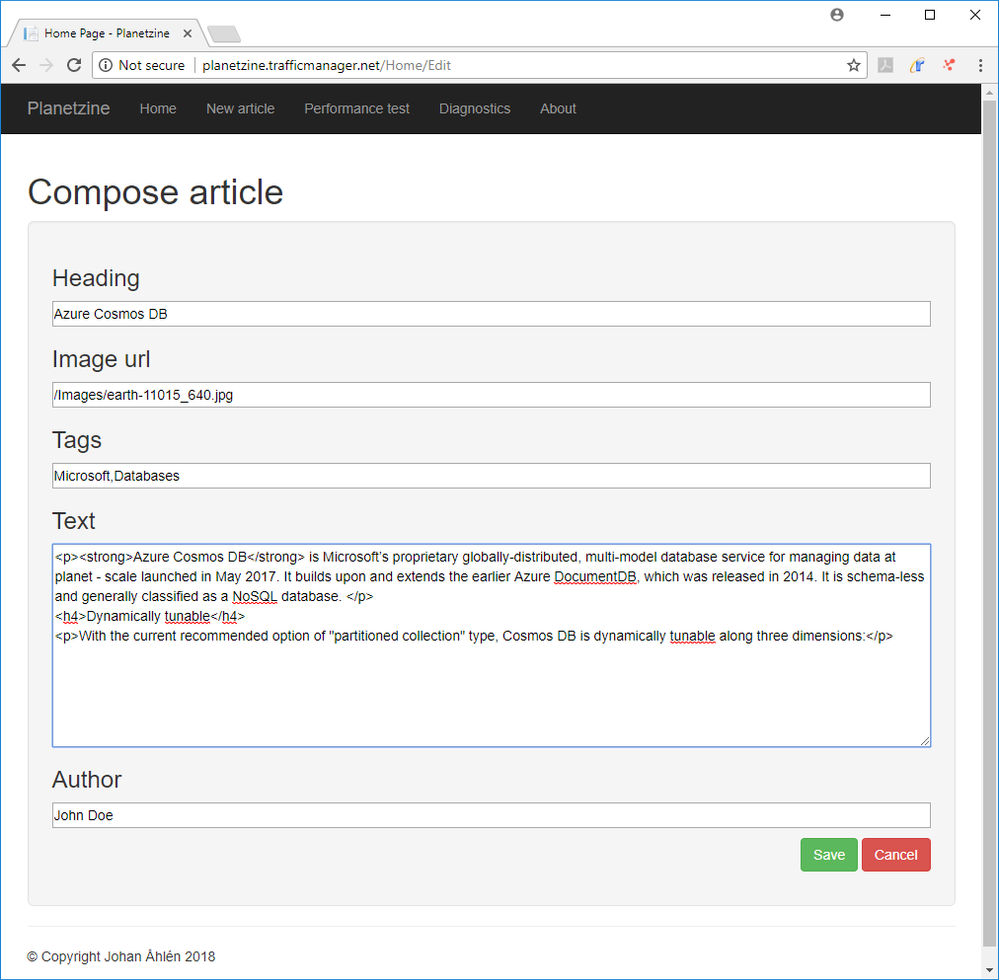View site information via the Not secure icon

pos(106,65)
